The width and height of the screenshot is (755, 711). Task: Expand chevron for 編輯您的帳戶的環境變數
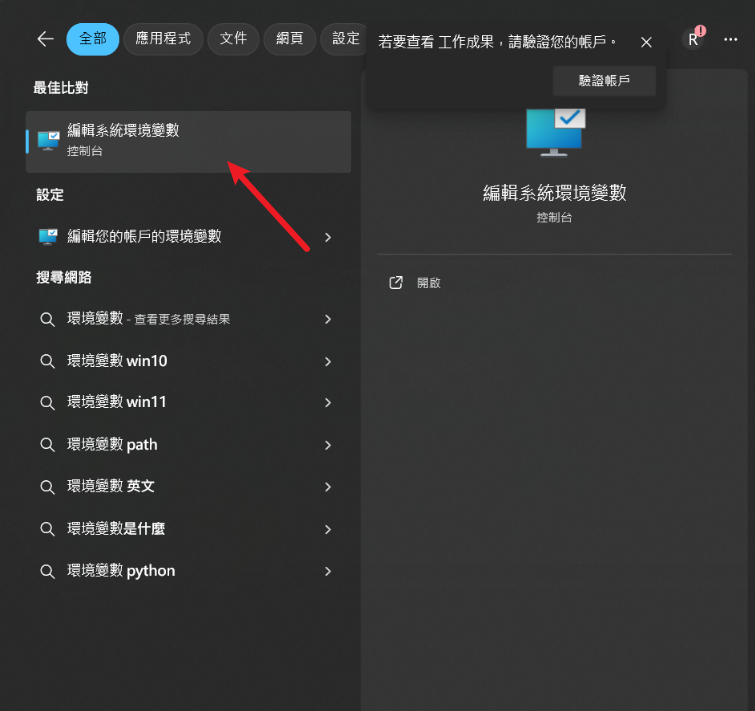click(328, 237)
